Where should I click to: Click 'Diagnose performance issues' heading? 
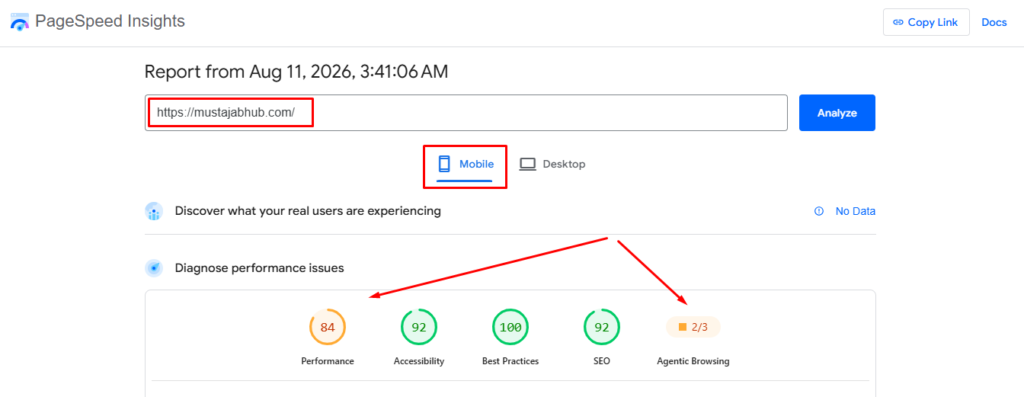(x=259, y=268)
